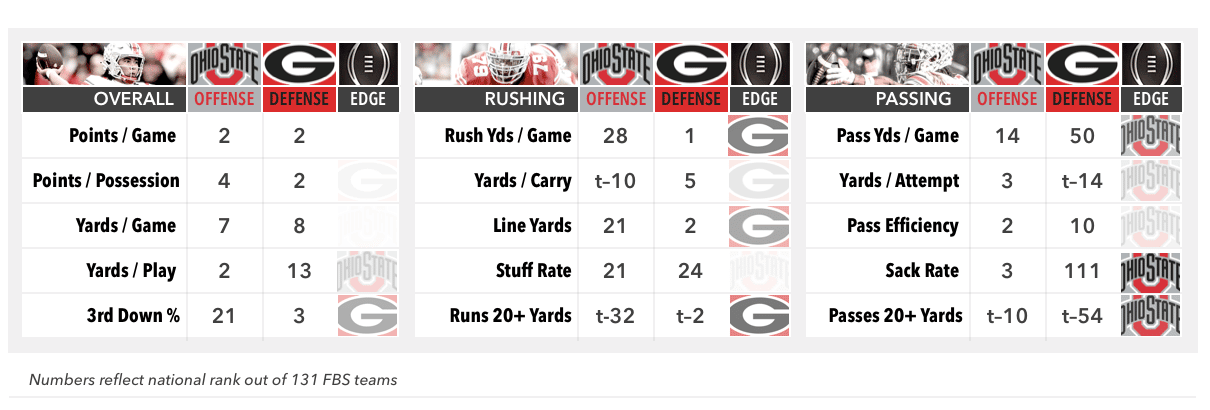This screenshot has width=1210, height=410.
Task: Select Georgia edge logo for Rush Yds / Game
Action: [x=759, y=136]
